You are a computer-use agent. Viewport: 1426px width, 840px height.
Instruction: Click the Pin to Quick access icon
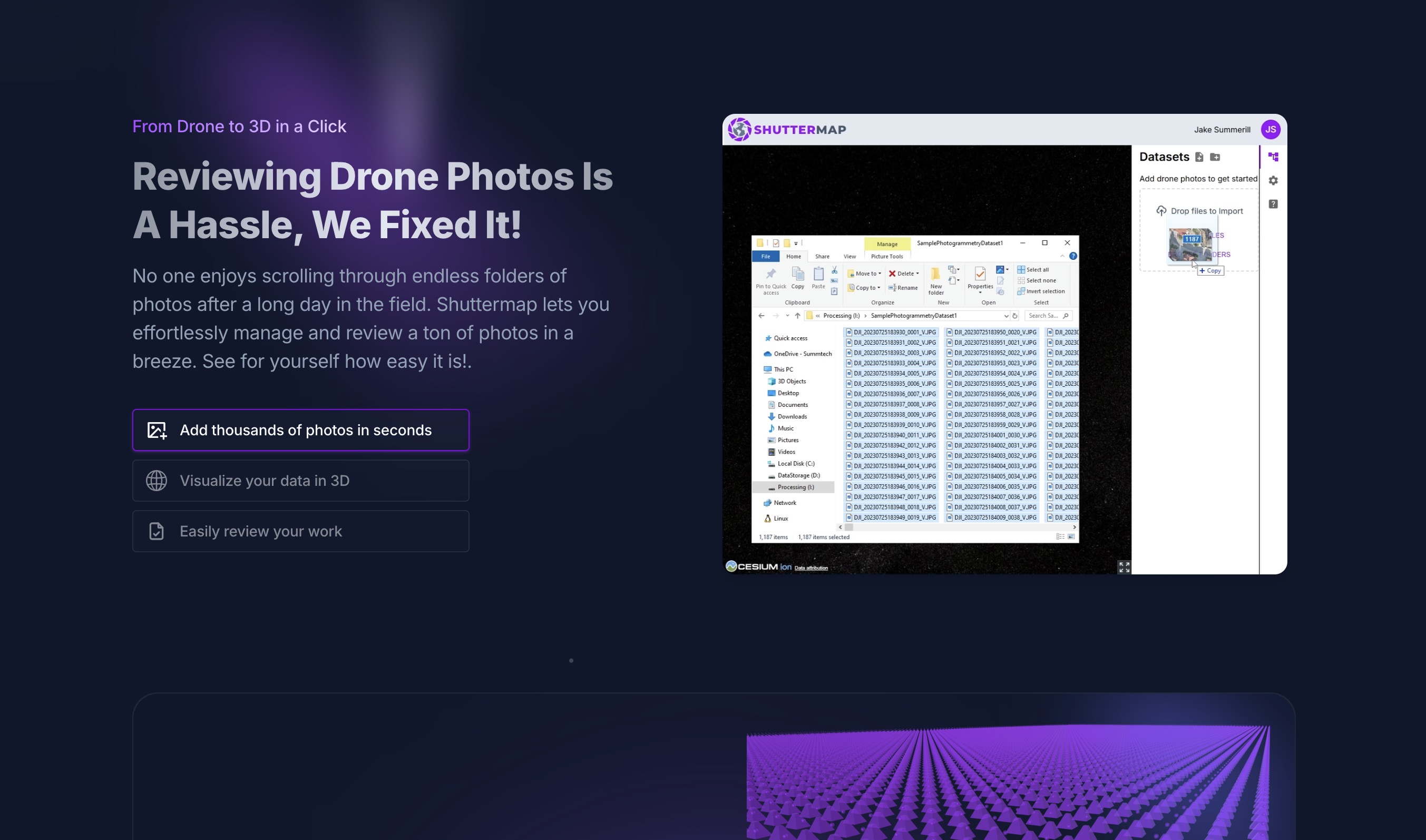(x=770, y=275)
